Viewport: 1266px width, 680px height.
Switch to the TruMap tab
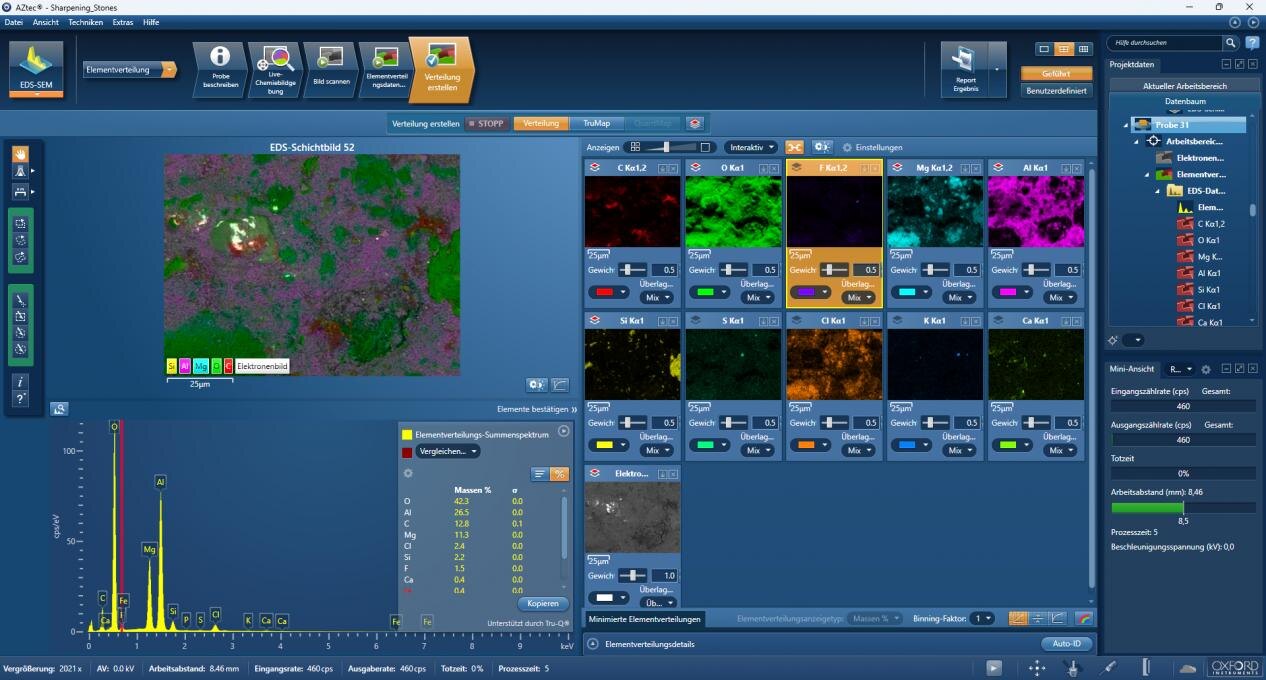coord(596,123)
